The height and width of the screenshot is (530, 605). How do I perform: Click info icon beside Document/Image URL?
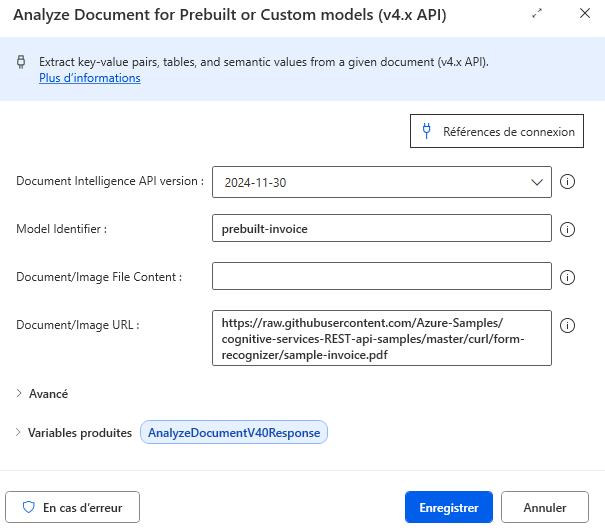coord(567,325)
